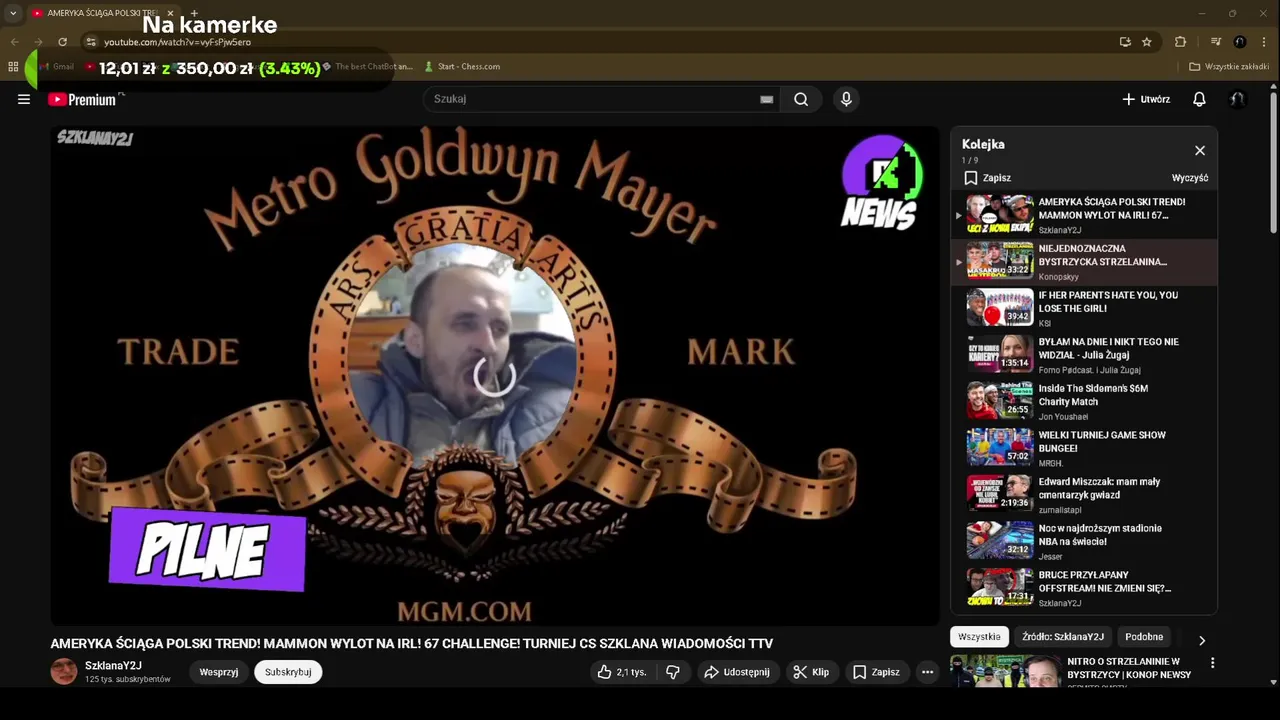The image size is (1280, 720).
Task: Open the Start - Chess.com bookmark
Action: tap(462, 67)
